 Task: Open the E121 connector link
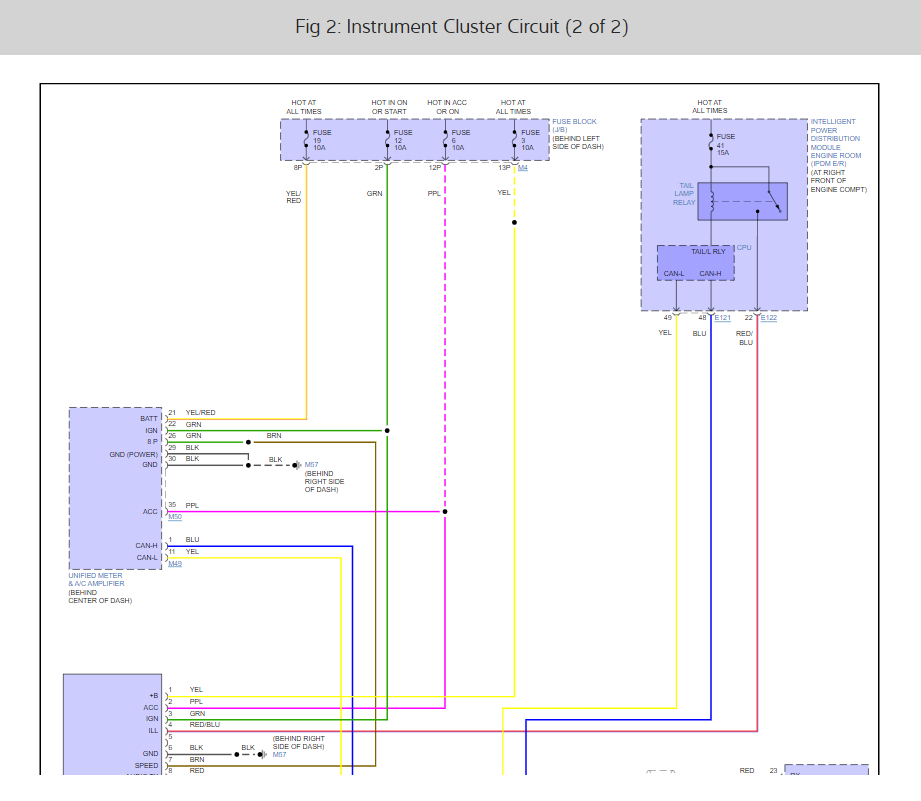[x=722, y=318]
